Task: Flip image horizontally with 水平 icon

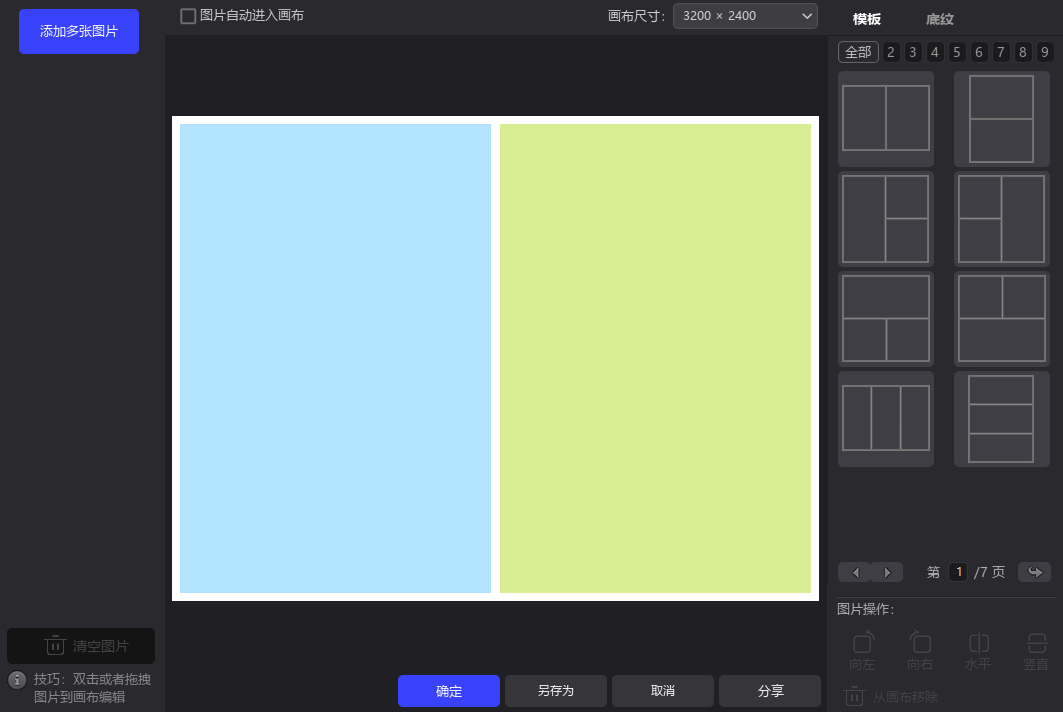Action: pos(978,651)
